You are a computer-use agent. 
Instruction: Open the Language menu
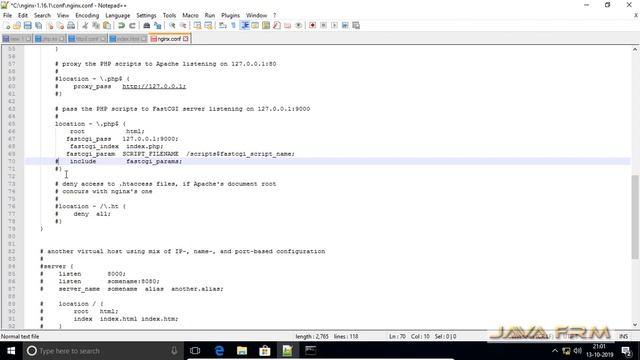pyautogui.click(x=118, y=16)
